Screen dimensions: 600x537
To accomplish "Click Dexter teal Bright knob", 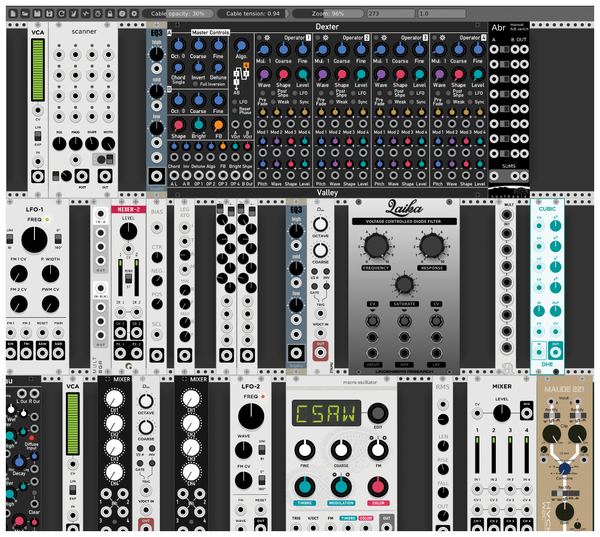I will click(198, 125).
